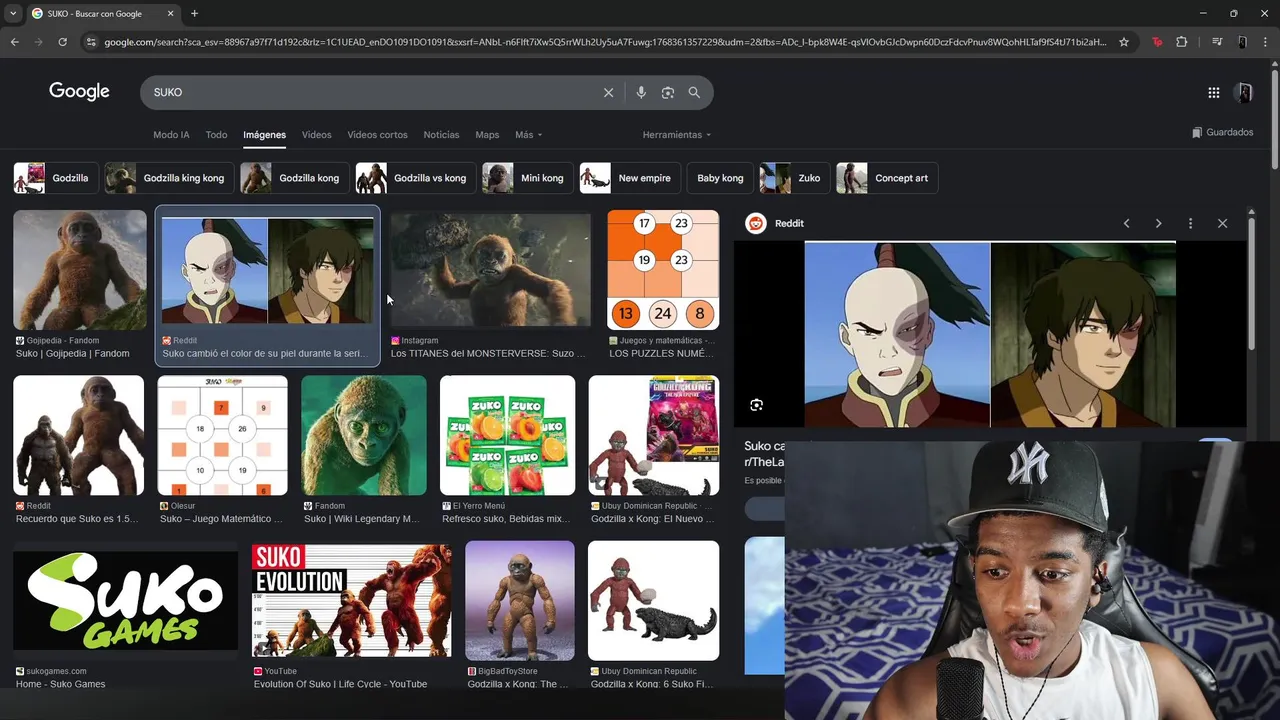Filter by New empire chip

[630, 178]
